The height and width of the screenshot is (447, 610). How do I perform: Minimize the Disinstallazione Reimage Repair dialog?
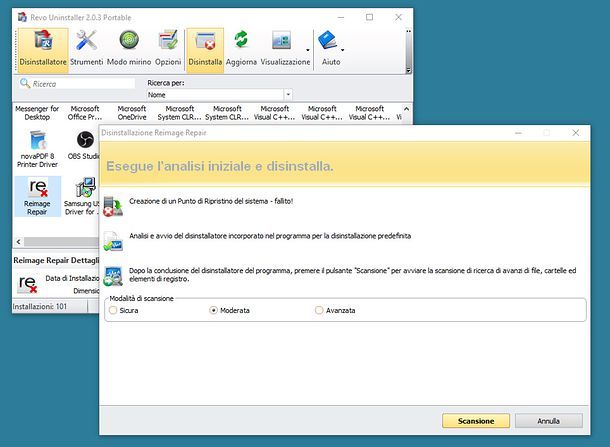coord(518,133)
